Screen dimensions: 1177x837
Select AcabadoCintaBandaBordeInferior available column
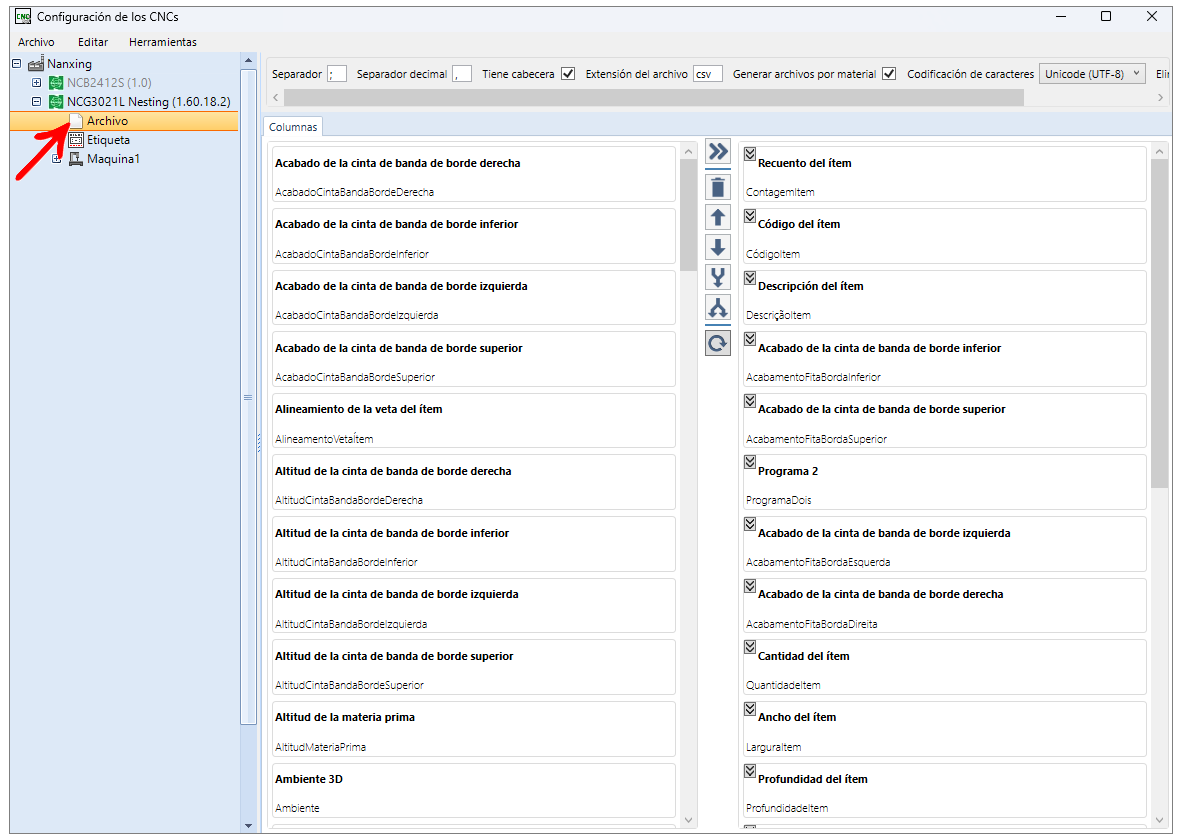pos(474,236)
